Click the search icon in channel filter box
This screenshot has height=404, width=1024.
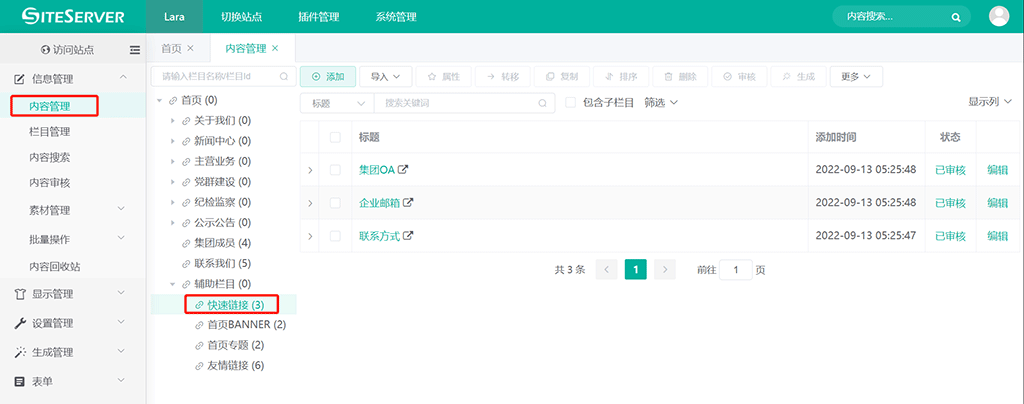point(284,76)
